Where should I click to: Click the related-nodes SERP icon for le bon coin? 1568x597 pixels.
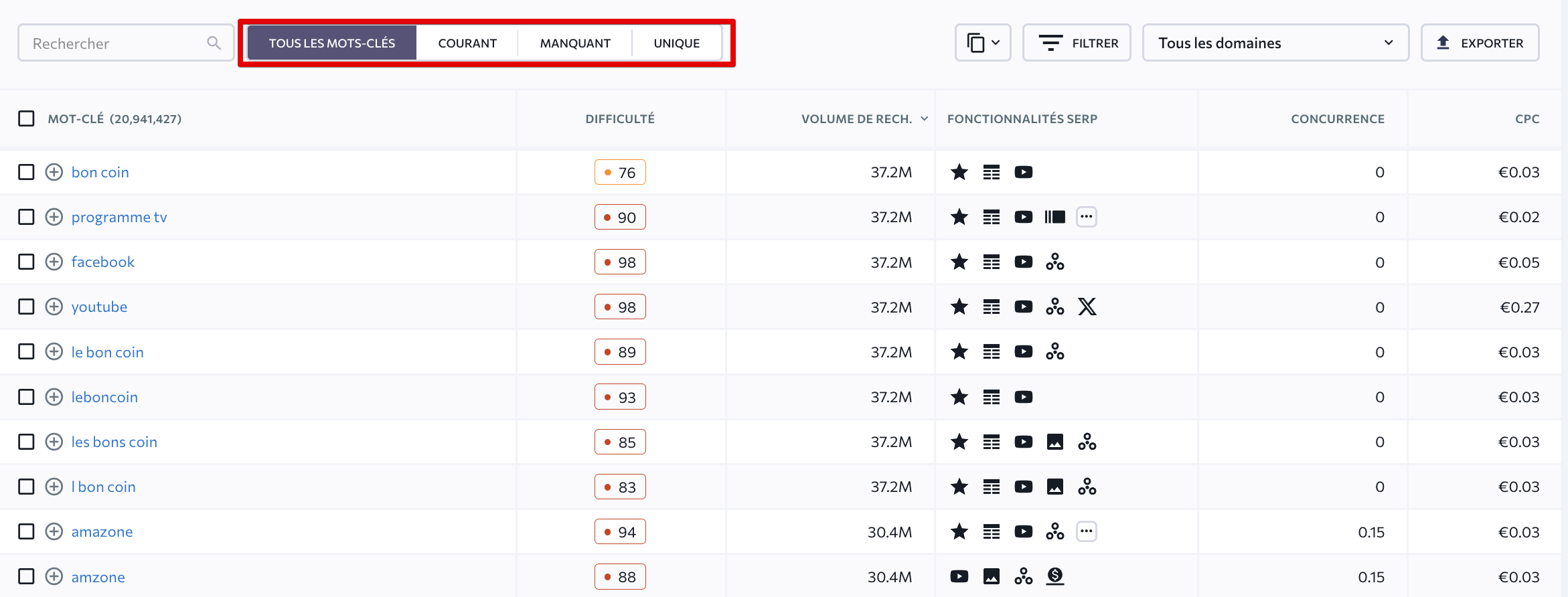(1054, 351)
